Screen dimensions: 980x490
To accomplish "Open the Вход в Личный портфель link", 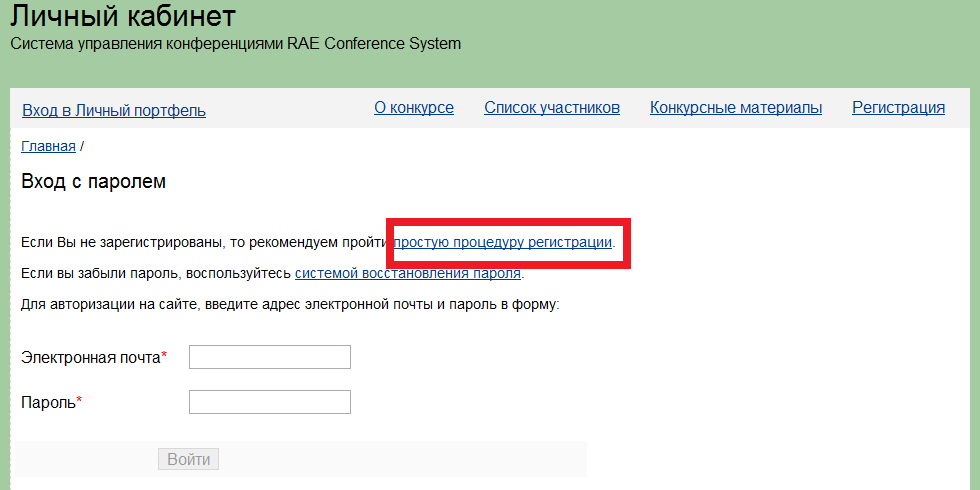I will pos(114,111).
